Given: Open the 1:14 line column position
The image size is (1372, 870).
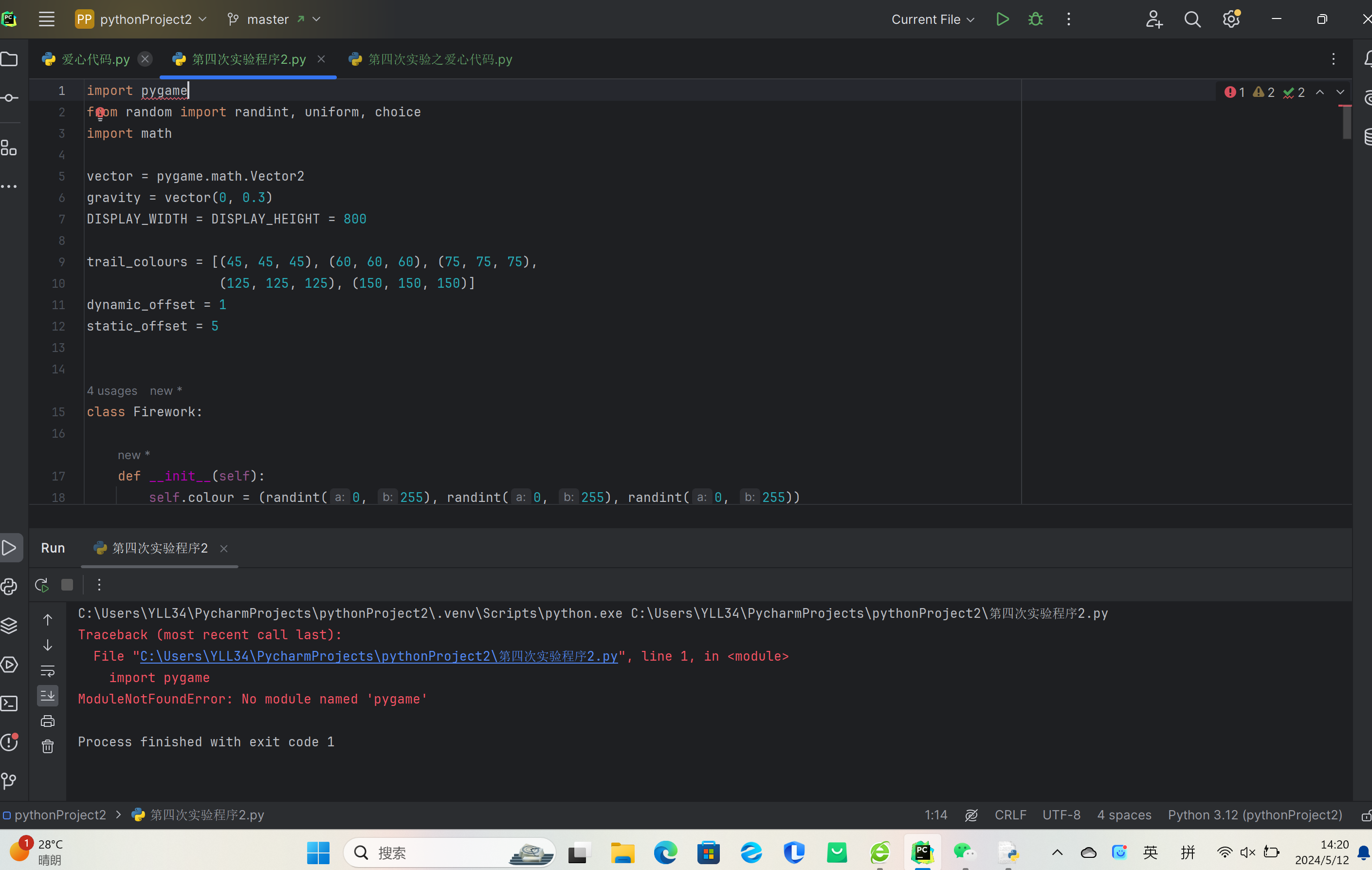Looking at the screenshot, I should 935,815.
